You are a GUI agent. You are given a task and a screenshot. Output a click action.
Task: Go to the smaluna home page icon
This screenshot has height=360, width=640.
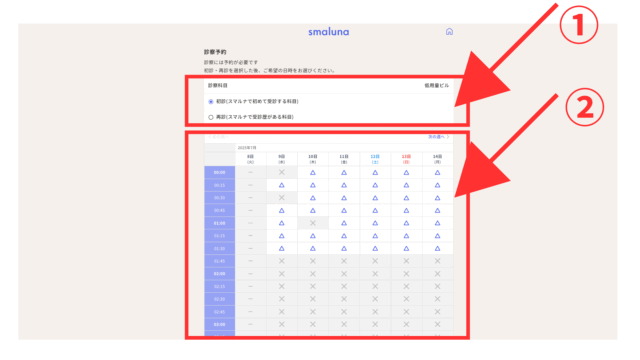[x=449, y=31]
